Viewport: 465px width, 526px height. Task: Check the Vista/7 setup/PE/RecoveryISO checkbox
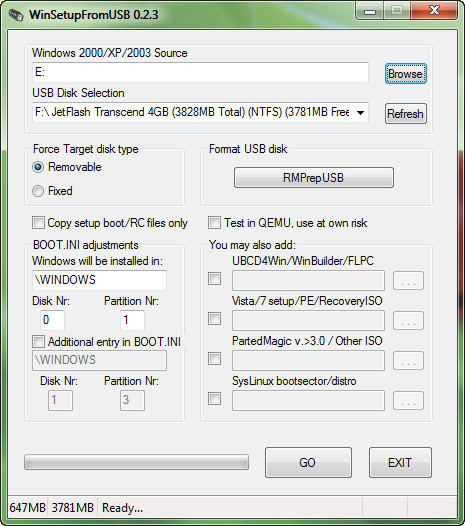pyautogui.click(x=214, y=319)
